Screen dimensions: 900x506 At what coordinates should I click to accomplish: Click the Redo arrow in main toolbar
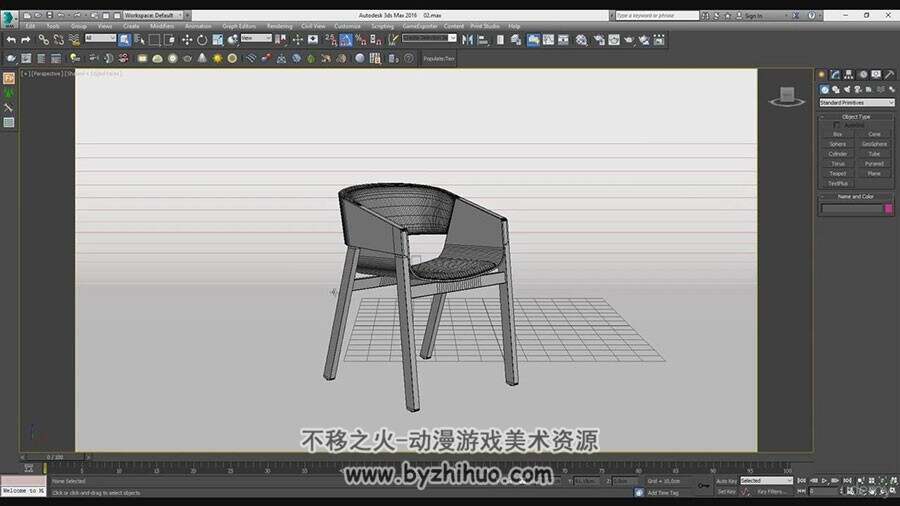pyautogui.click(x=26, y=40)
